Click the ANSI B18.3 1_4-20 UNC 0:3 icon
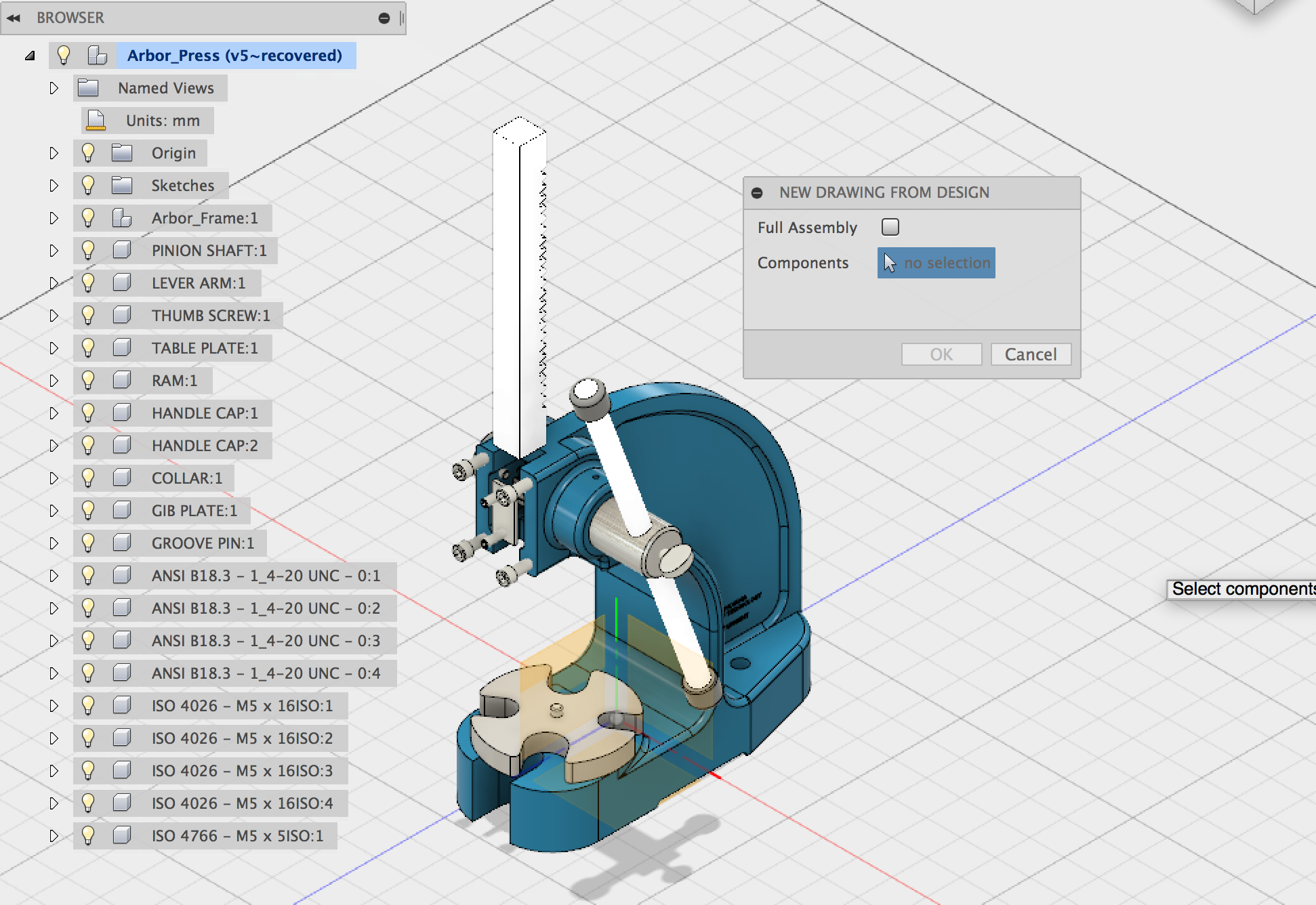This screenshot has height=905, width=1316. (x=122, y=640)
